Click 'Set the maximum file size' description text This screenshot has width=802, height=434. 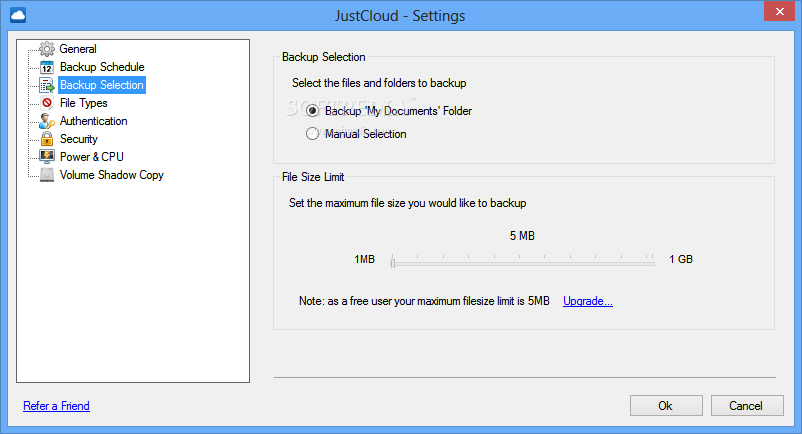click(x=408, y=203)
